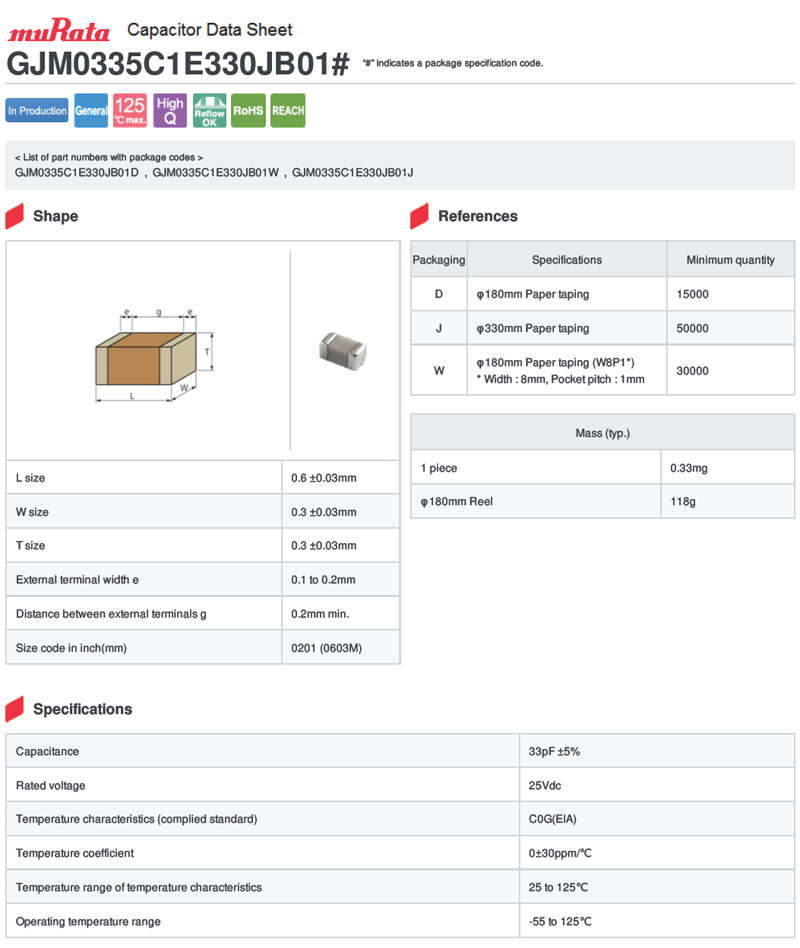Click the purple High Q badge
800x948 pixels.
(x=170, y=111)
